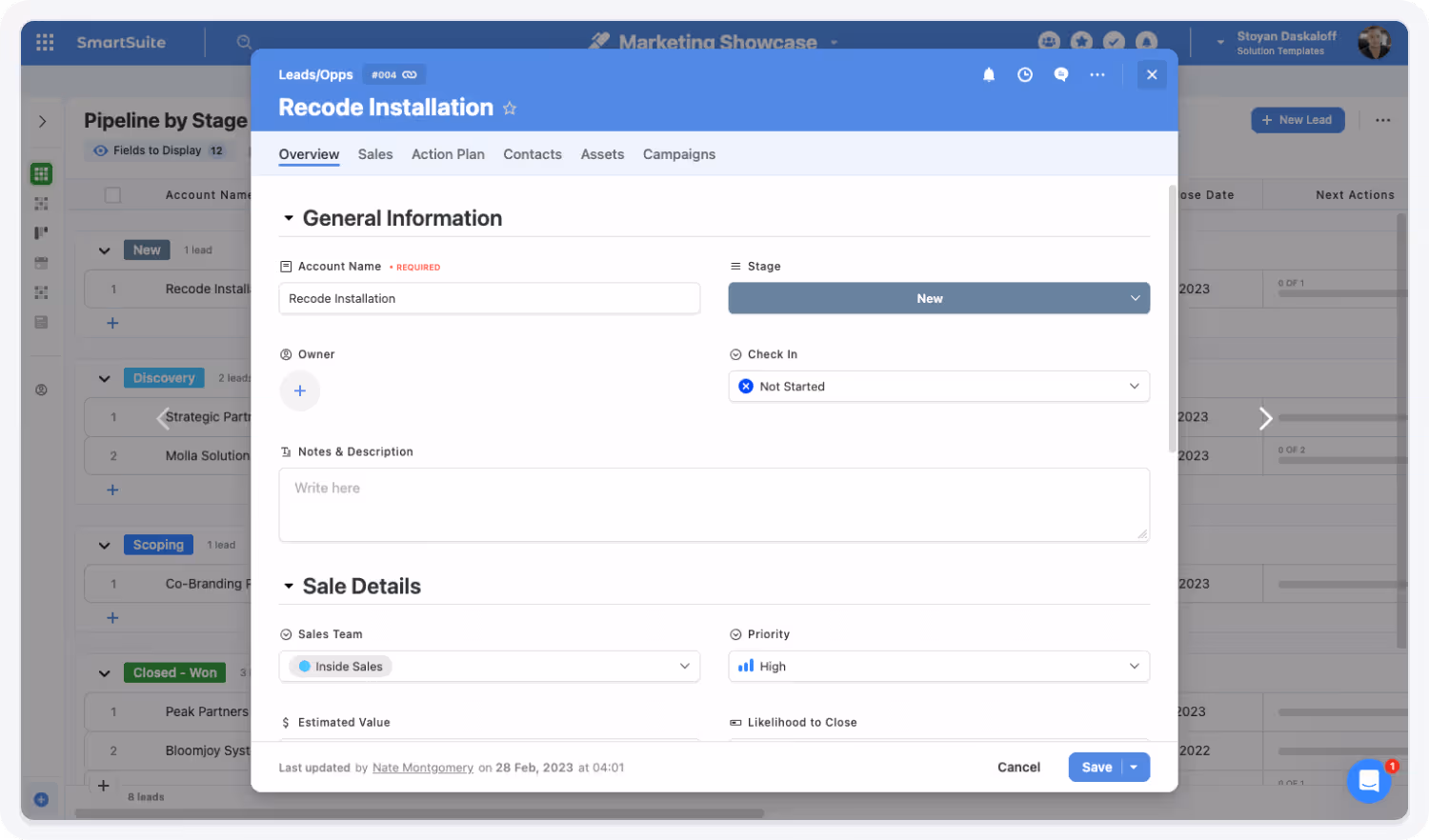Click the 0 OF 1 progress bar in New row
Screen dimensions: 1429x840
(x=1341, y=292)
